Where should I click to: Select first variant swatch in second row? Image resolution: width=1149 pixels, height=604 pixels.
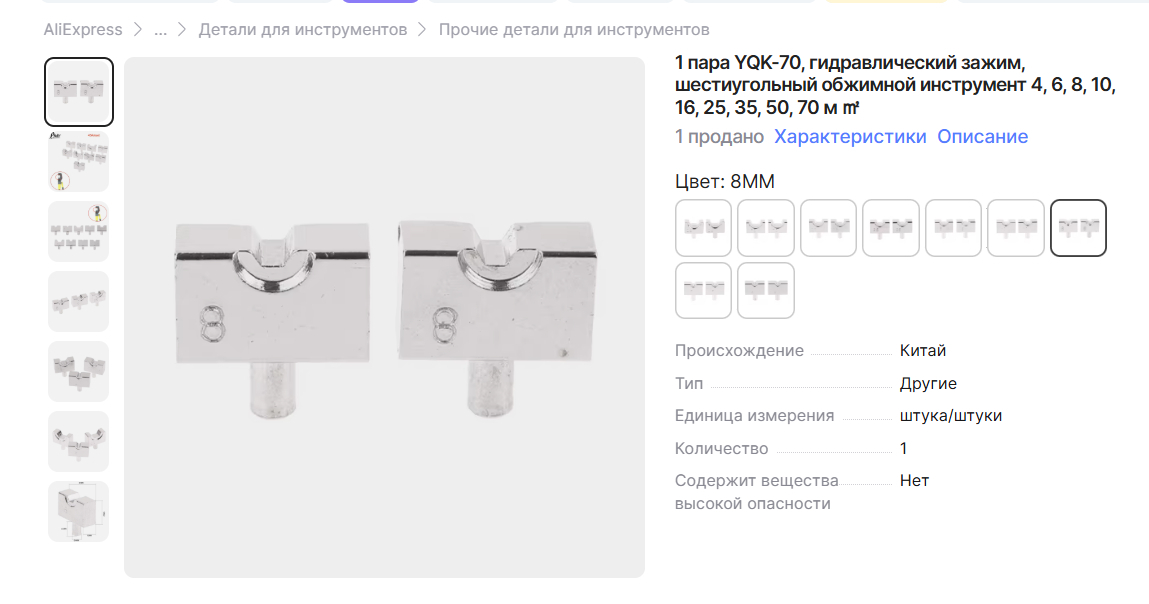point(703,290)
